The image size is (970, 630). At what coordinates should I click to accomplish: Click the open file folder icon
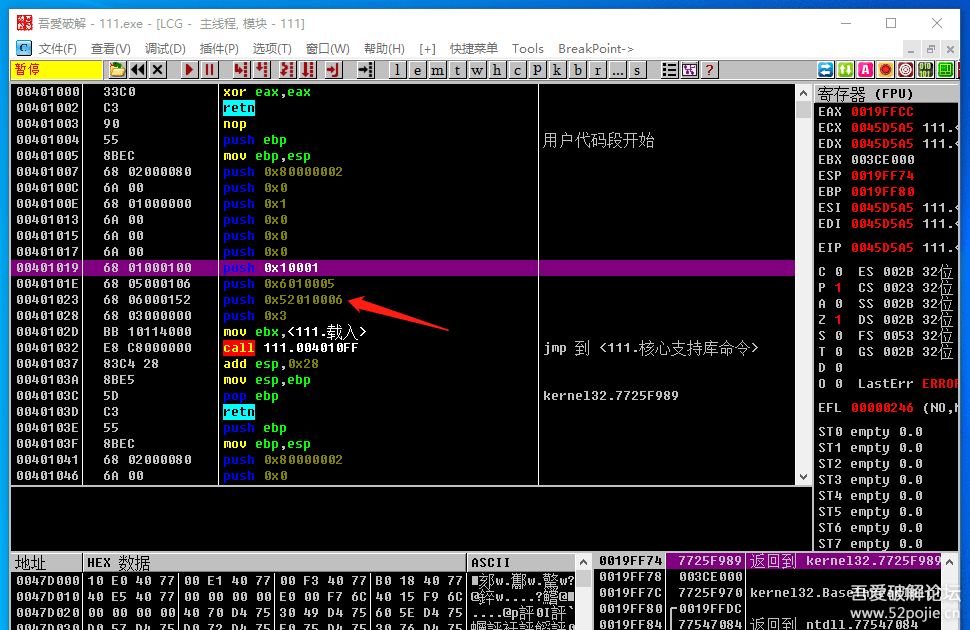coord(118,70)
